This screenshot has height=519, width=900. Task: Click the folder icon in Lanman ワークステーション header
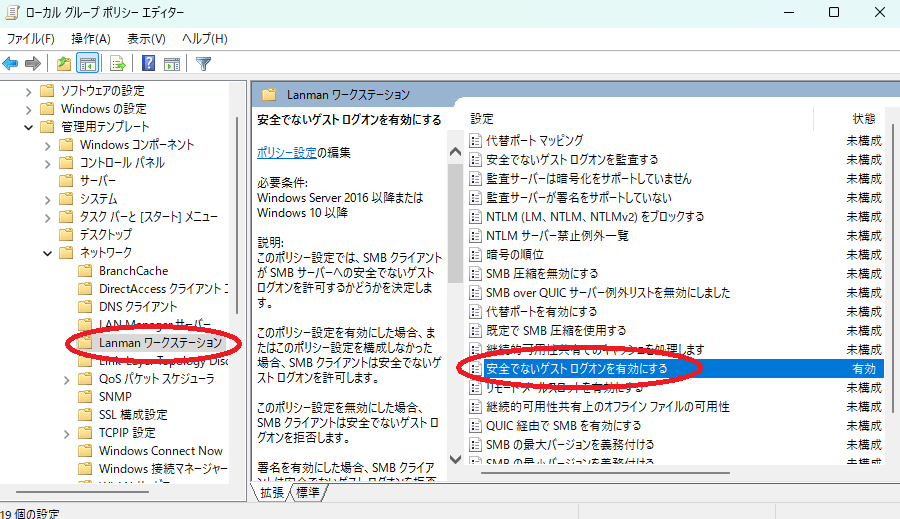pos(269,95)
